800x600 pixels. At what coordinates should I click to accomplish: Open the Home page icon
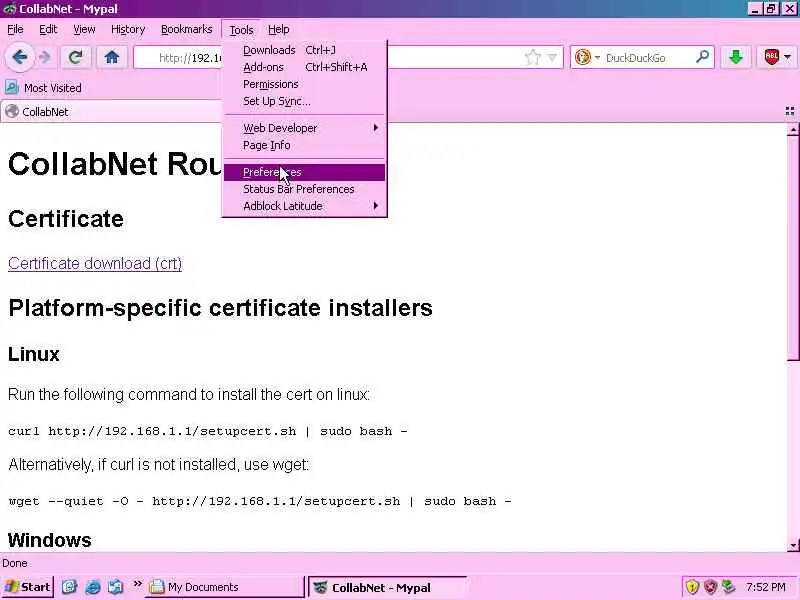(112, 57)
